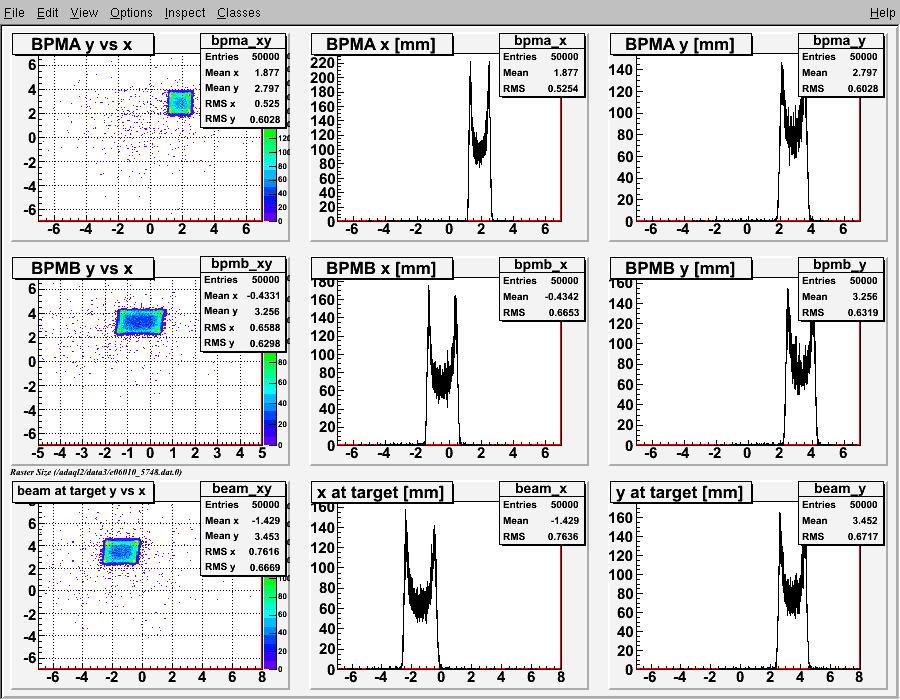This screenshot has width=900, height=700.
Task: Click the Mean 2.797 value in bpma_y
Action: (864, 72)
